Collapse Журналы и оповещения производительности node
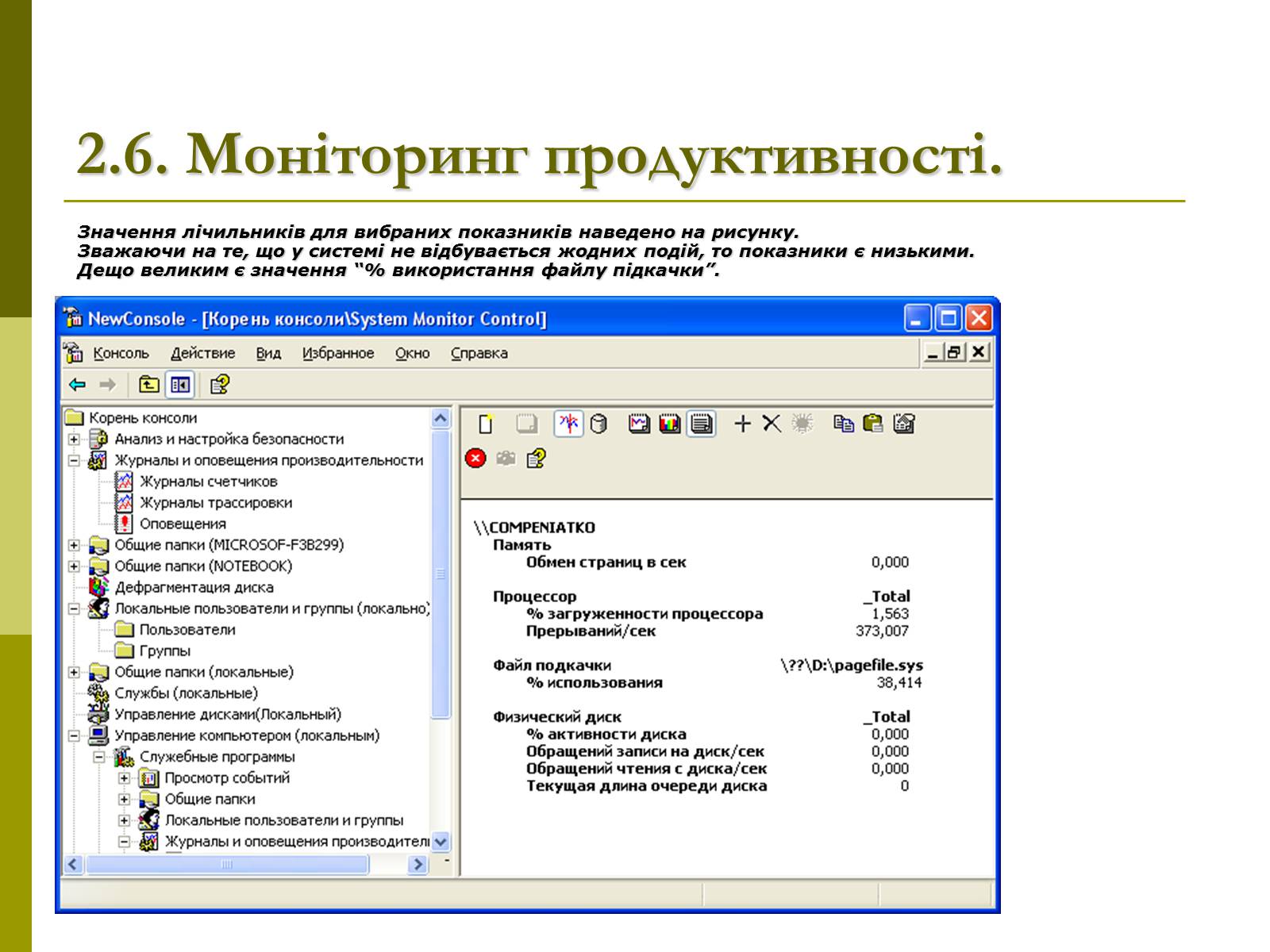The width and height of the screenshot is (1270, 952). (74, 461)
